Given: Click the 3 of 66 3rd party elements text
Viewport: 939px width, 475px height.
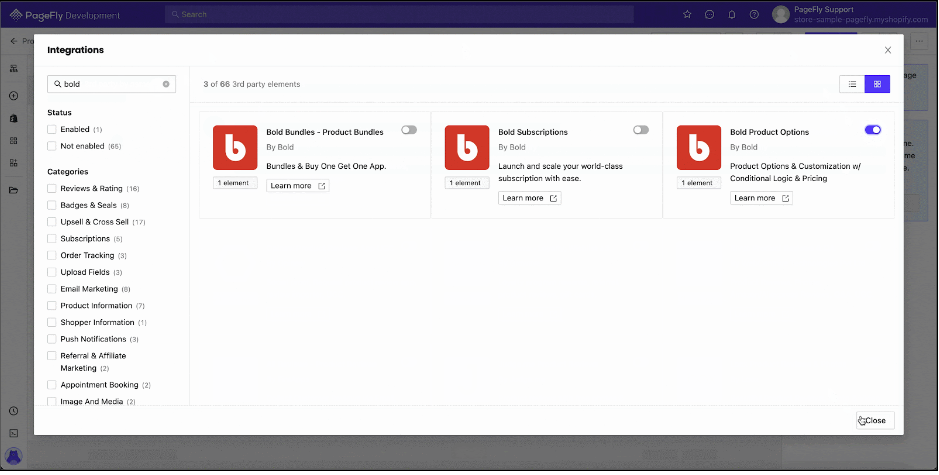Looking at the screenshot, I should tap(252, 84).
